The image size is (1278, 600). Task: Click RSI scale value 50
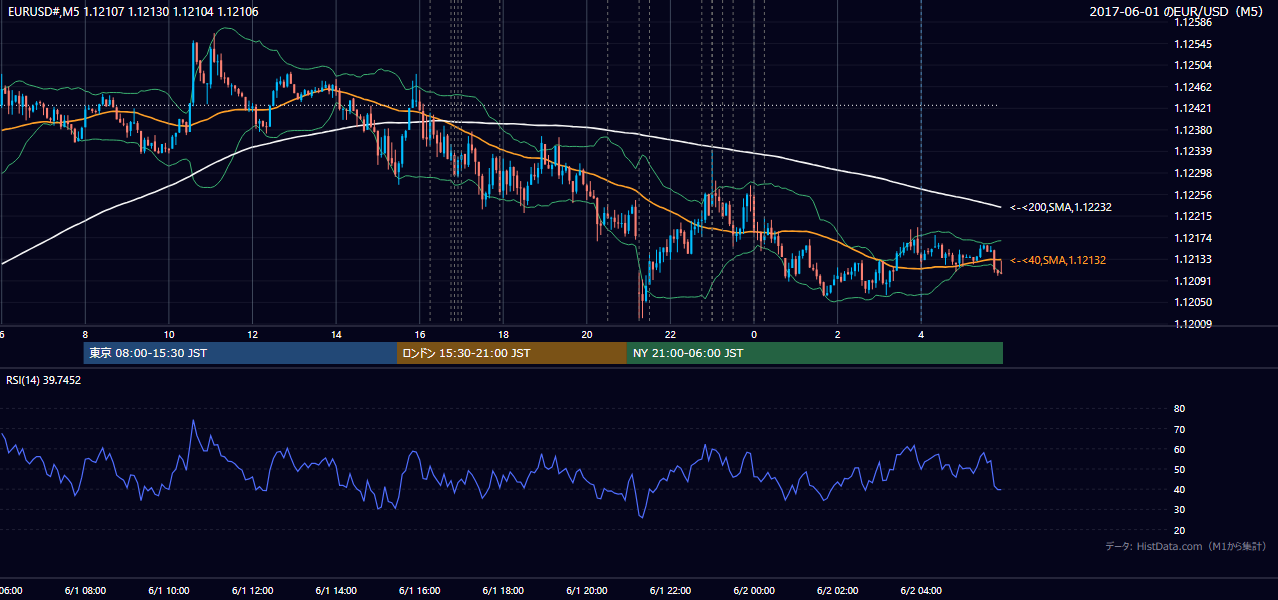[x=1179, y=469]
